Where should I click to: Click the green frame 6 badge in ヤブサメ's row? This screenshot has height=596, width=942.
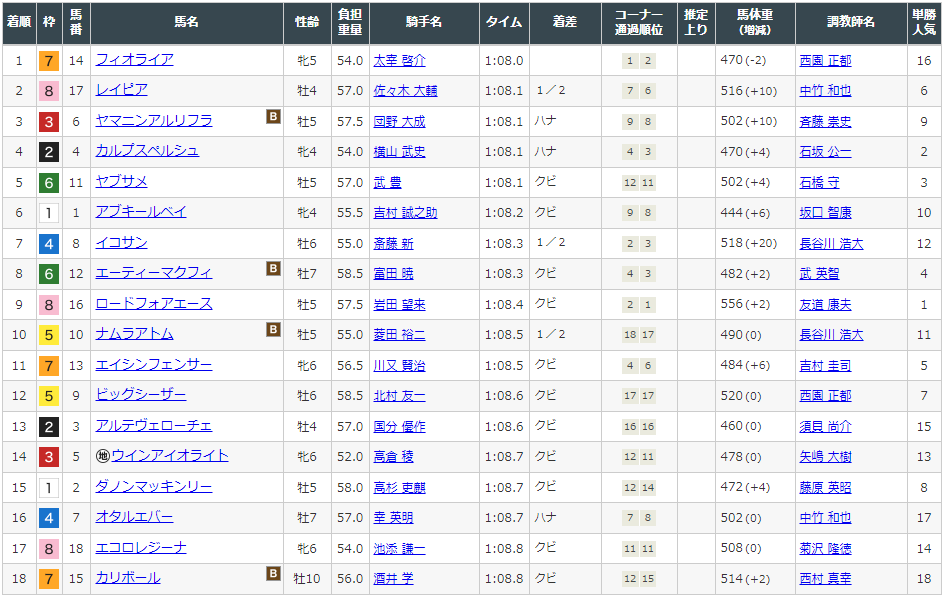[48, 183]
